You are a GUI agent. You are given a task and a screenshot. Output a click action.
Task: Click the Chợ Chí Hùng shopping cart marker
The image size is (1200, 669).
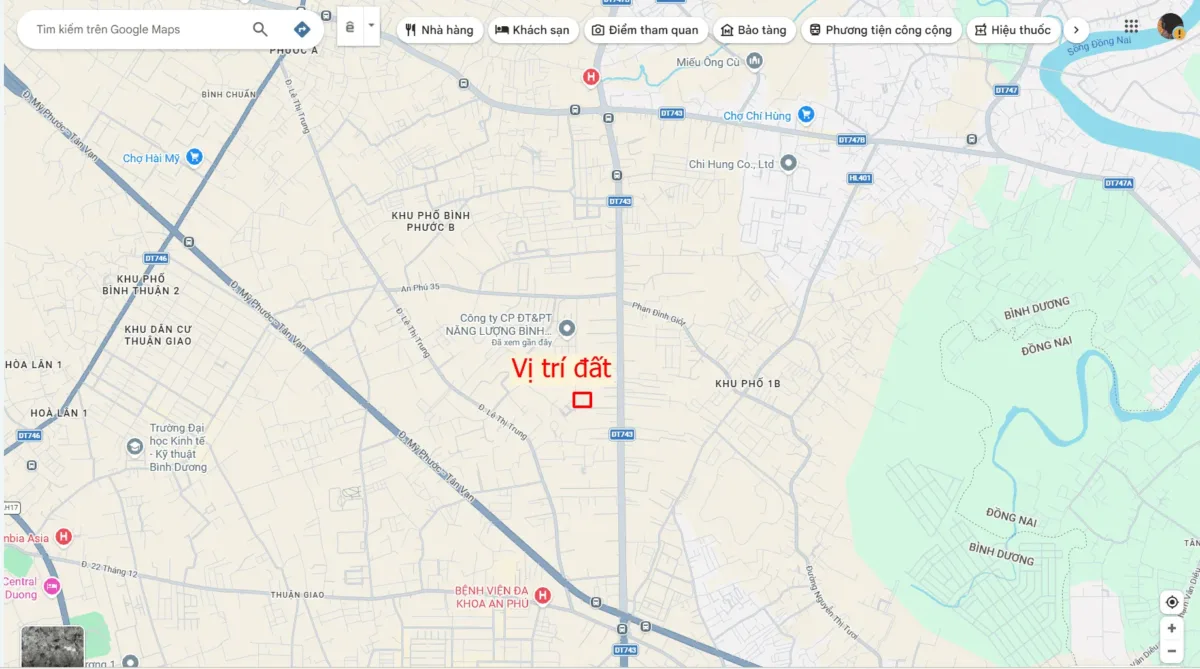806,115
